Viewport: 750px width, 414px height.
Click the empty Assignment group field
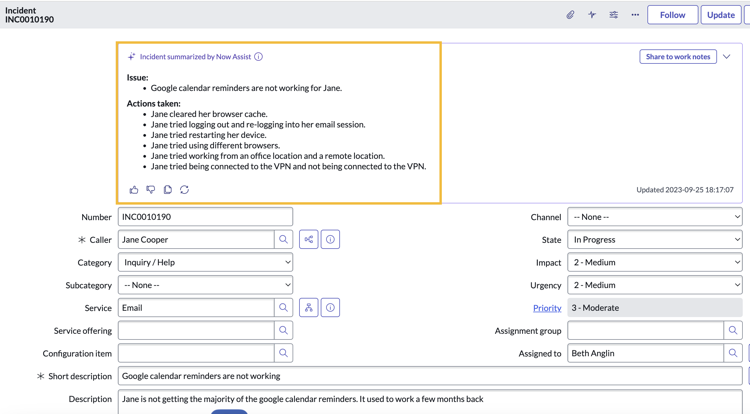pyautogui.click(x=646, y=330)
